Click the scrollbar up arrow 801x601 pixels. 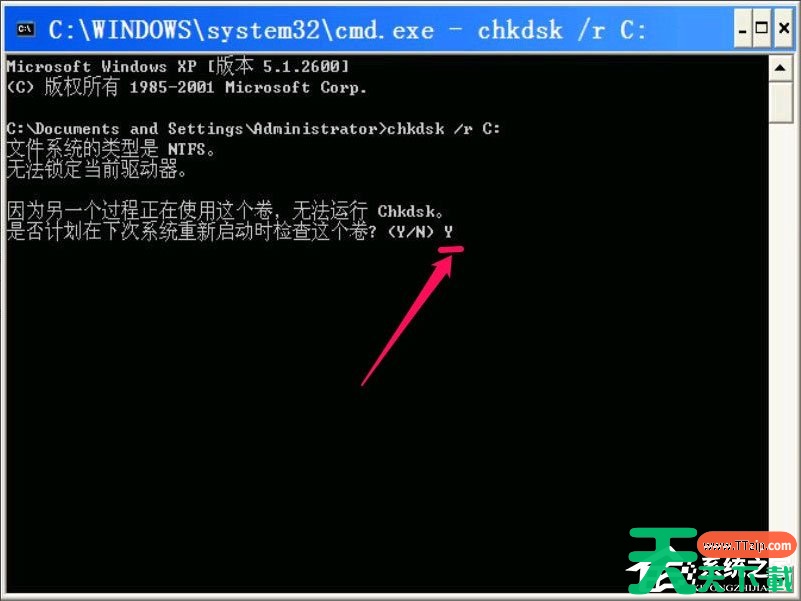780,68
